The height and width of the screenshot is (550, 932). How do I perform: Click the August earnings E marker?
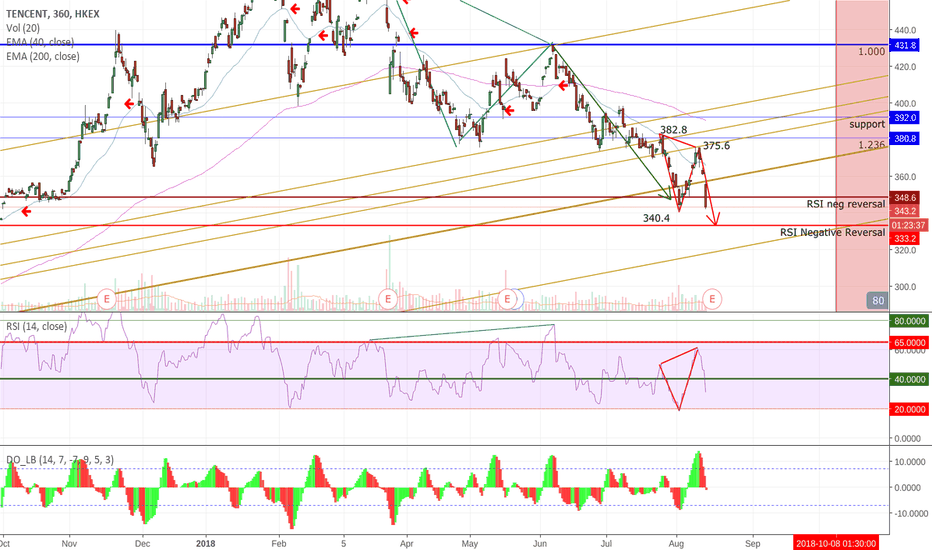[712, 298]
